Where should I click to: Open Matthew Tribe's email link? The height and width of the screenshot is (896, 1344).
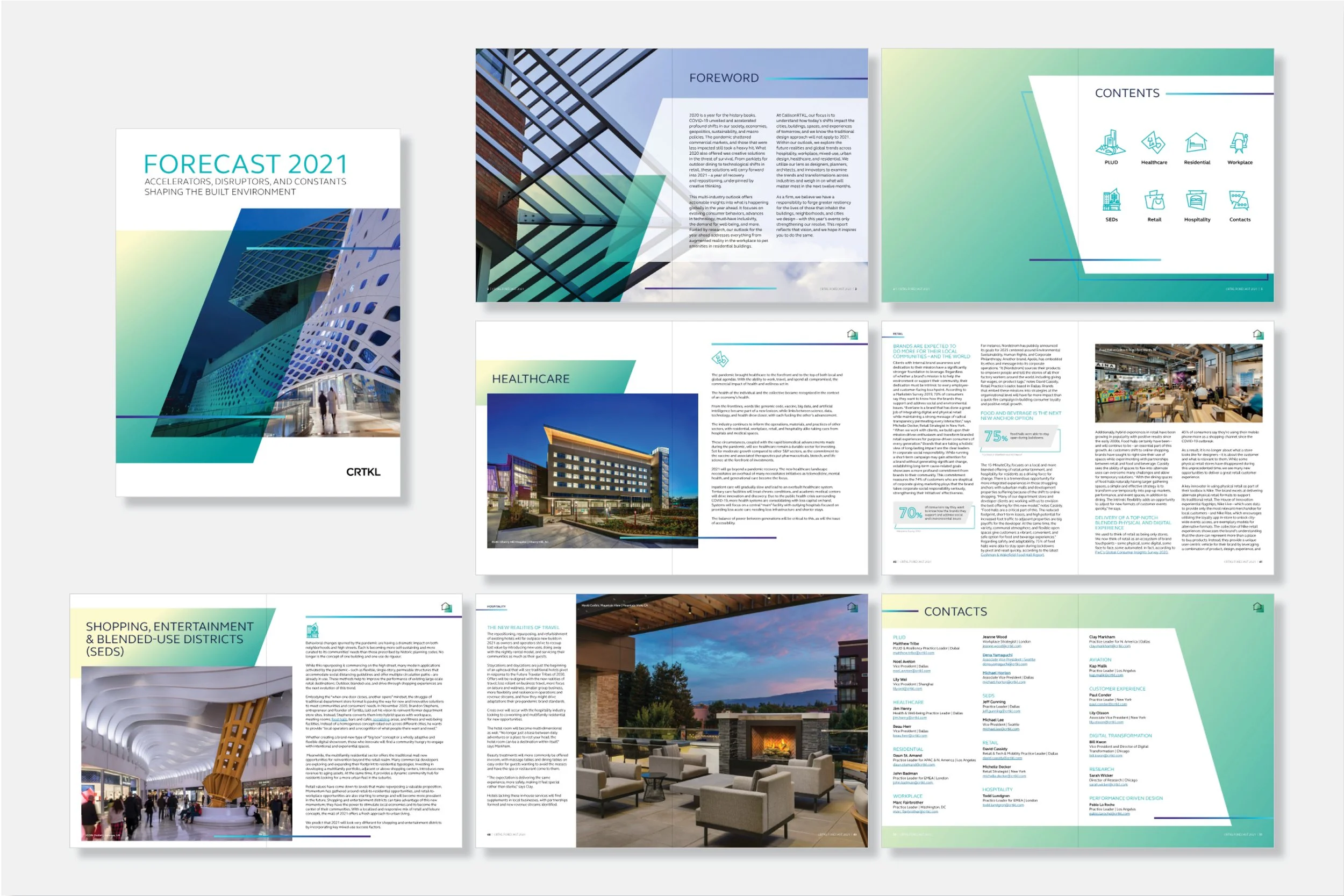(x=913, y=653)
